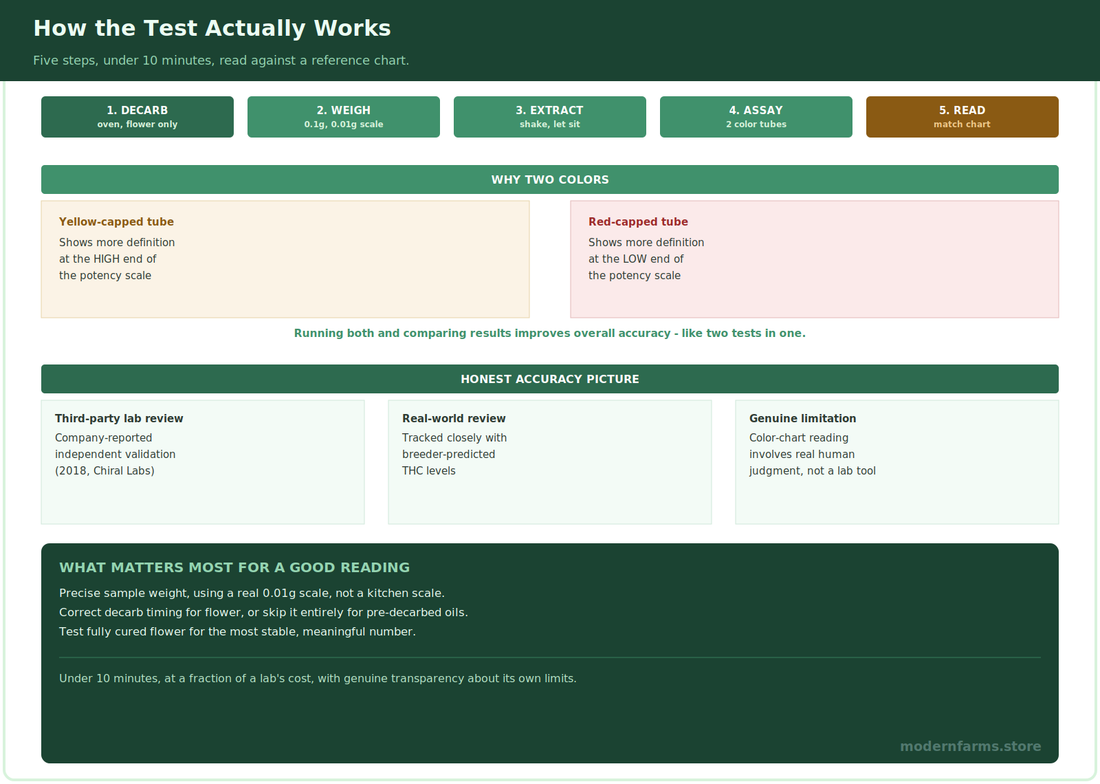Click 'at the LOW end of' text
1100x784 pixels.
pyautogui.click(x=636, y=259)
